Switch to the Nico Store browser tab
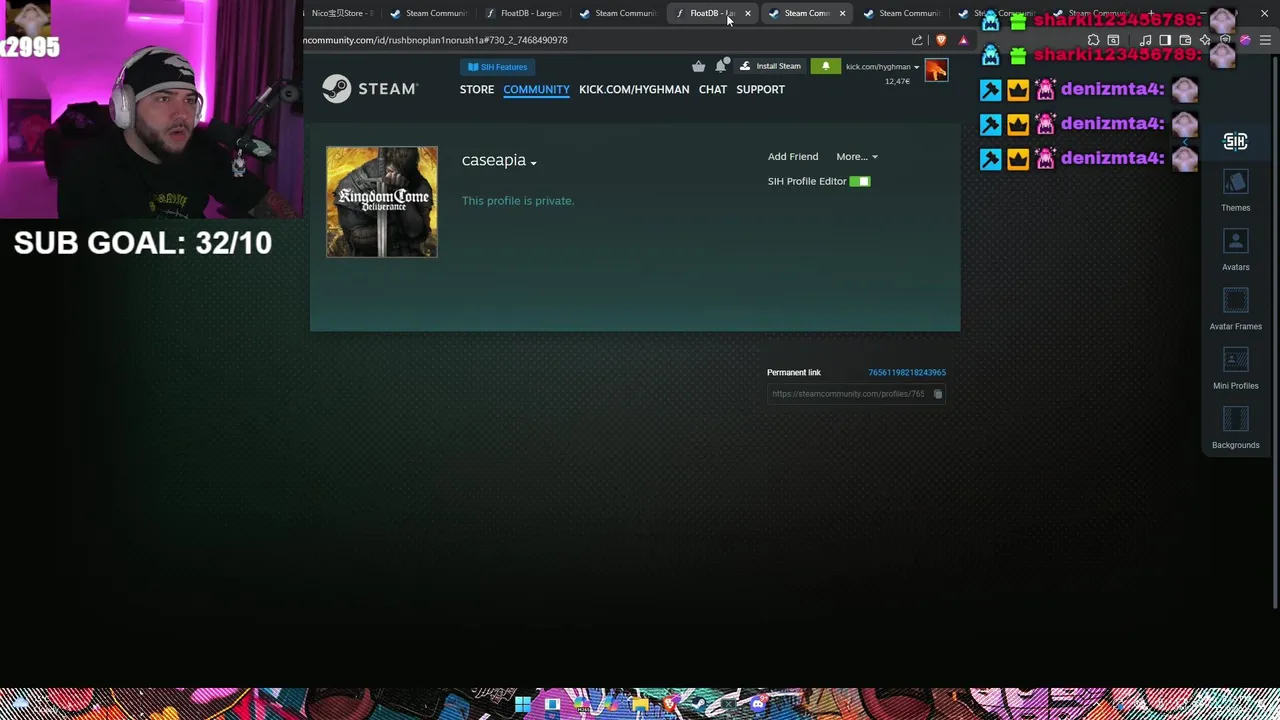Screen dimensions: 1280x720 [x=340, y=13]
